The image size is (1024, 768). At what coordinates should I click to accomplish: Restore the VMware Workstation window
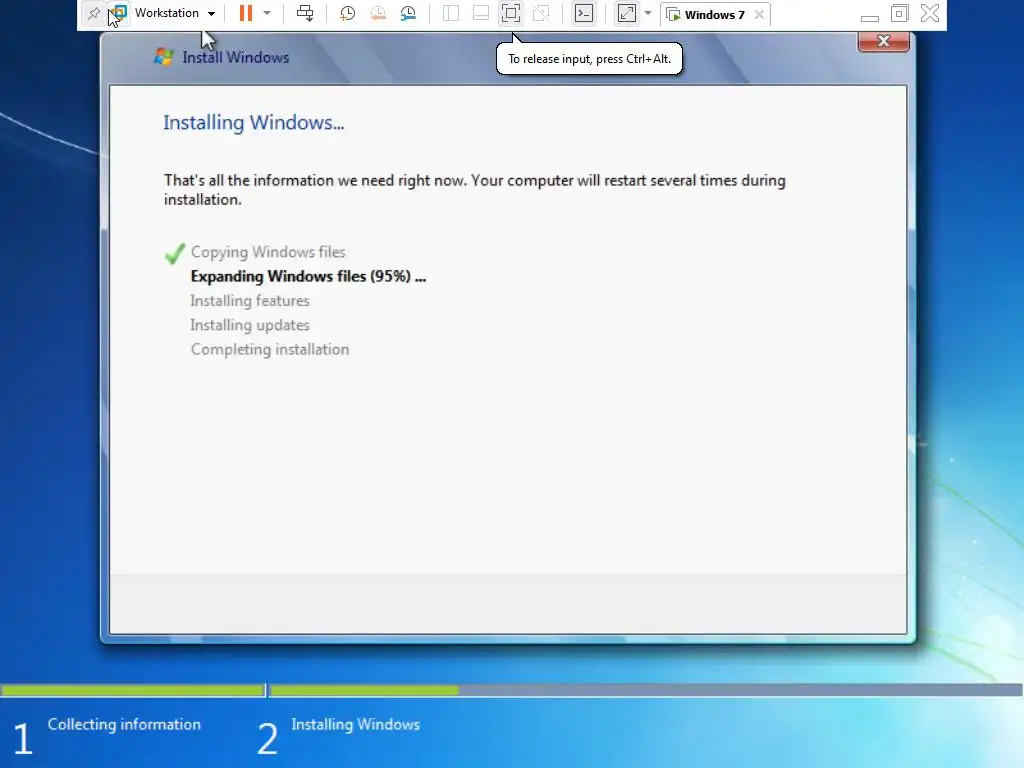(899, 13)
